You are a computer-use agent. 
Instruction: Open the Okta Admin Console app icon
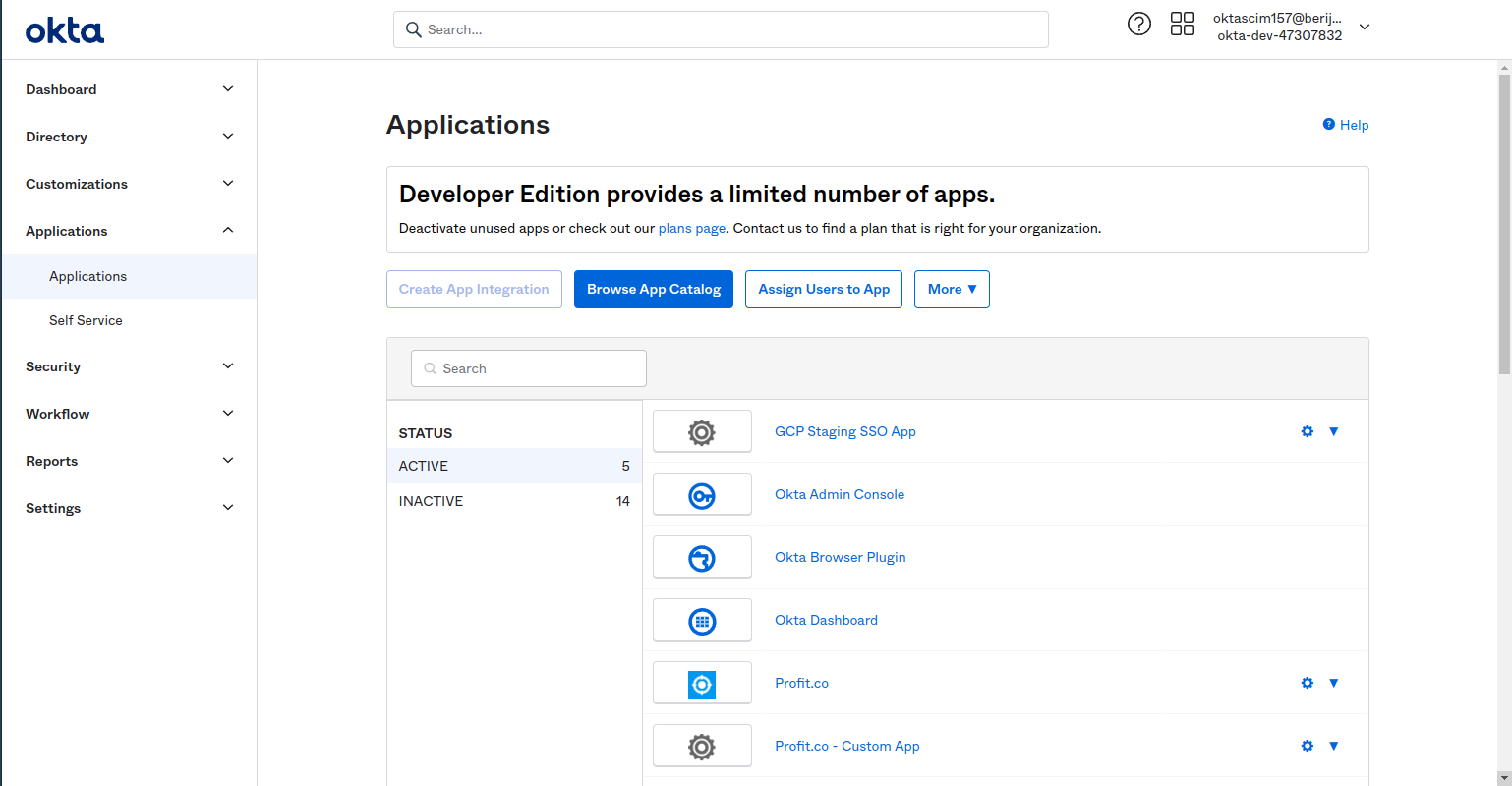click(702, 494)
